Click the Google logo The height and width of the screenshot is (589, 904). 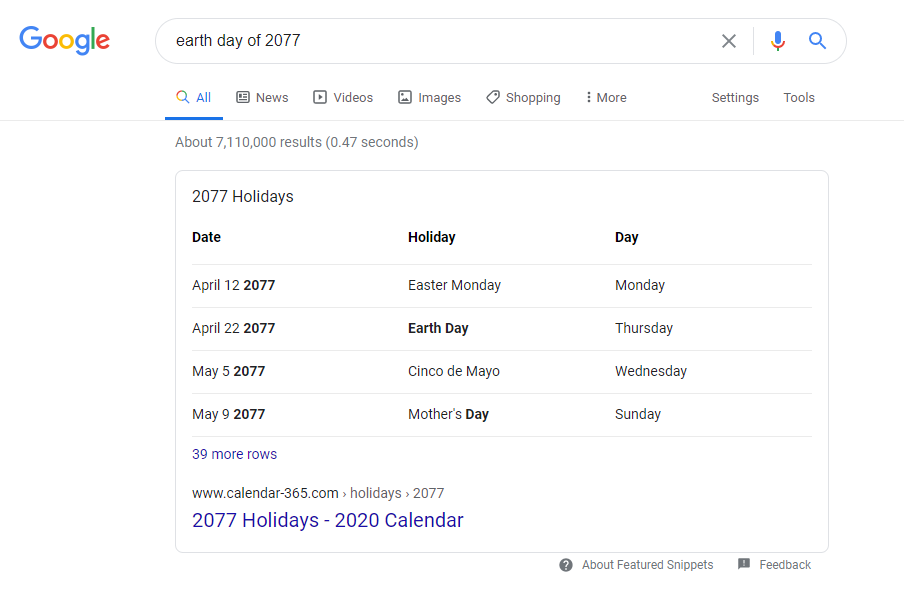[64, 40]
